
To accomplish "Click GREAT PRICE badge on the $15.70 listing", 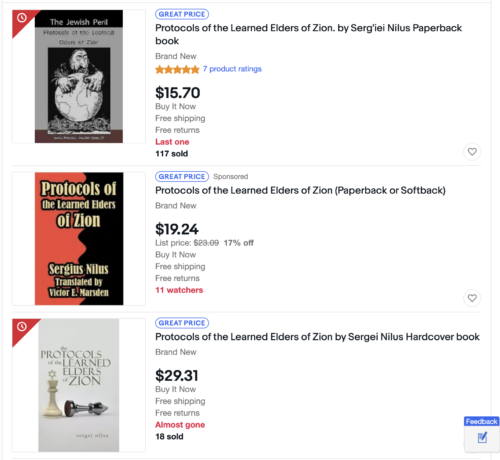I will pyautogui.click(x=182, y=14).
